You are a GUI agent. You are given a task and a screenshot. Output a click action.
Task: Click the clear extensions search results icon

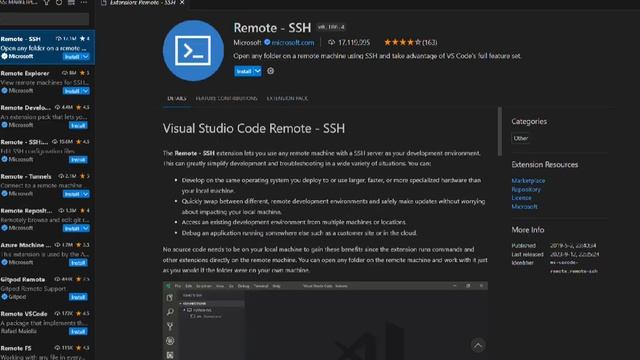71,2
